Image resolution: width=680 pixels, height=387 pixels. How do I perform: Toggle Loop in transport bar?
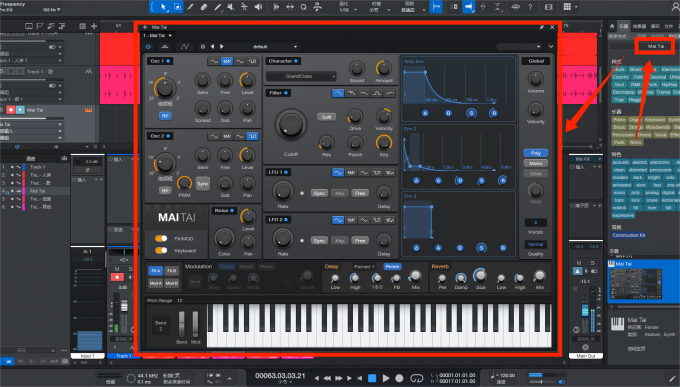(x=416, y=378)
